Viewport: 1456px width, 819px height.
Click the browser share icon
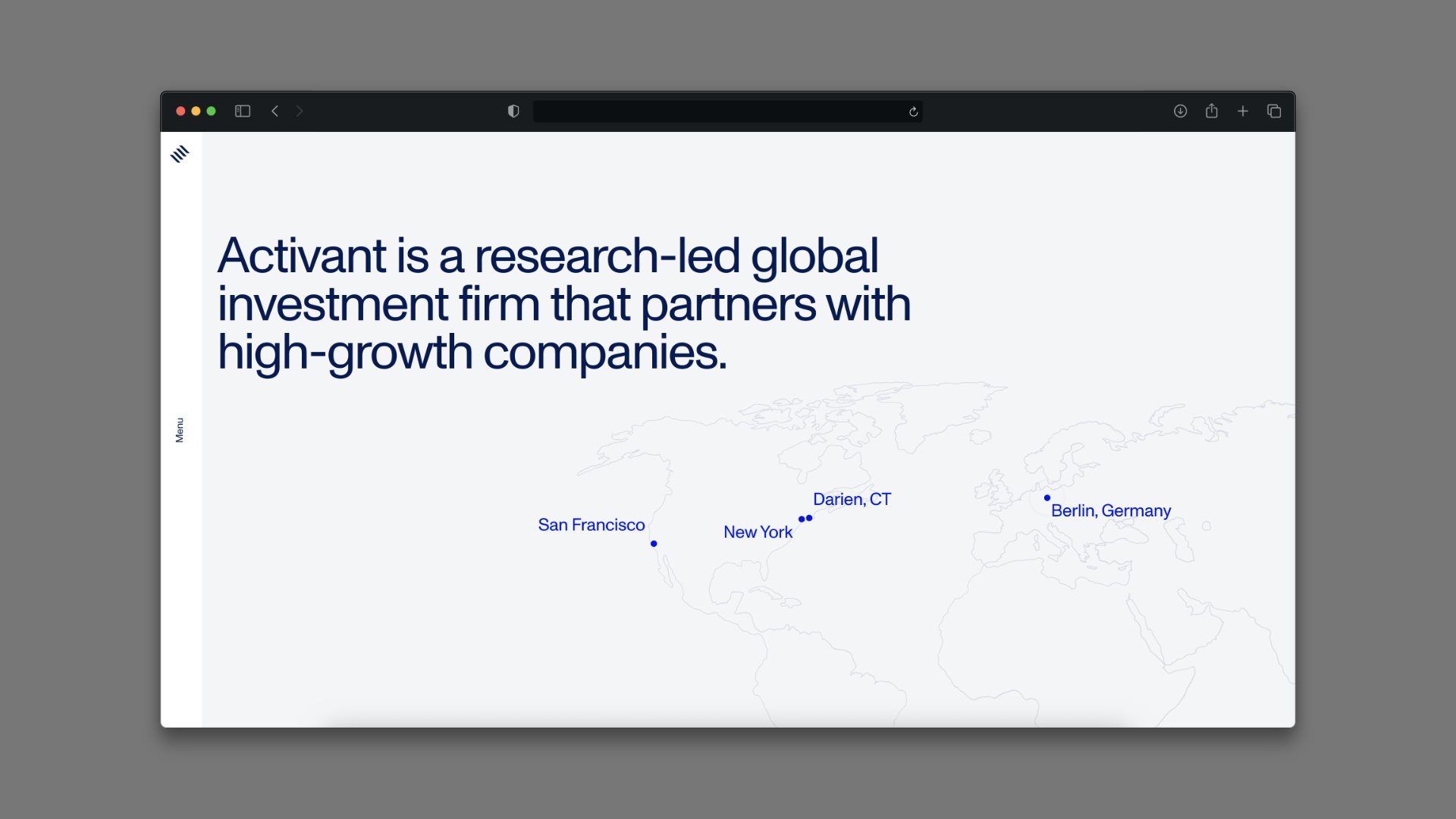(x=1212, y=111)
